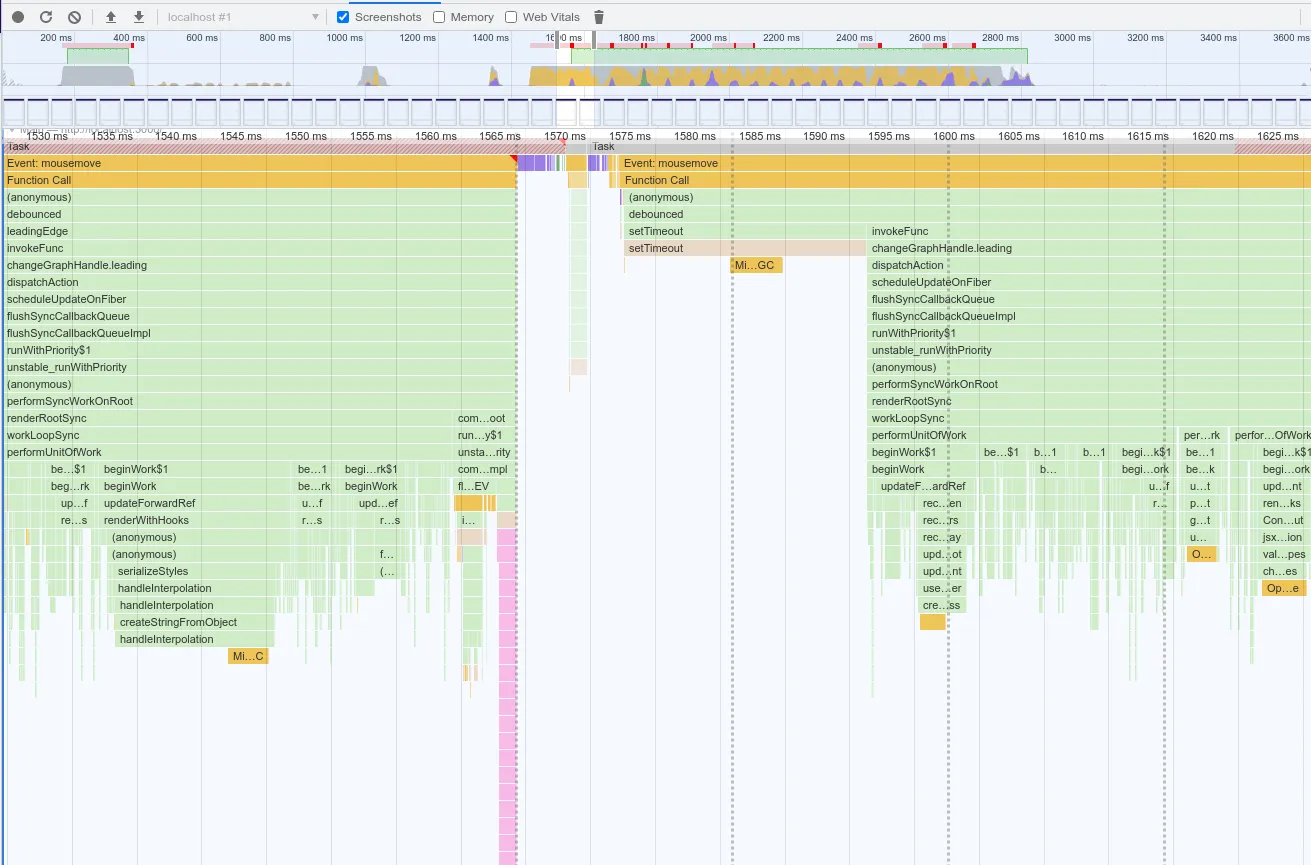Load a profile using the upload arrow
1311x865 pixels.
pyautogui.click(x=111, y=17)
